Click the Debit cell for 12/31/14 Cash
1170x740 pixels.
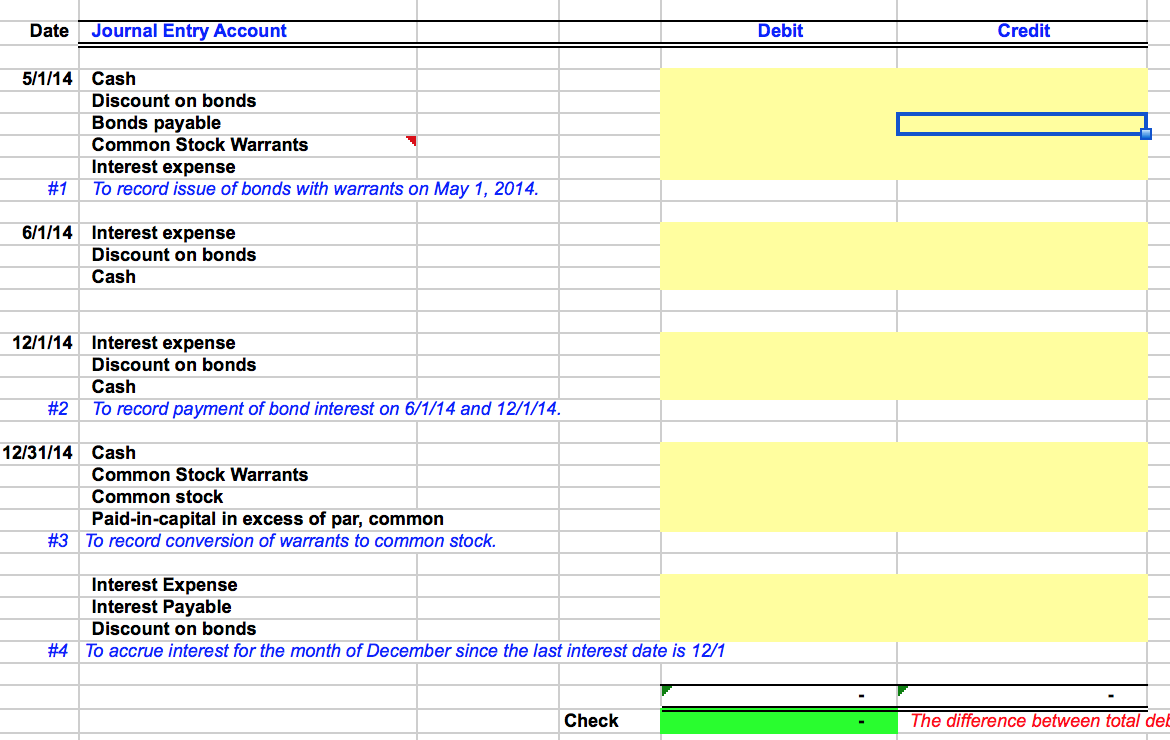click(779, 454)
